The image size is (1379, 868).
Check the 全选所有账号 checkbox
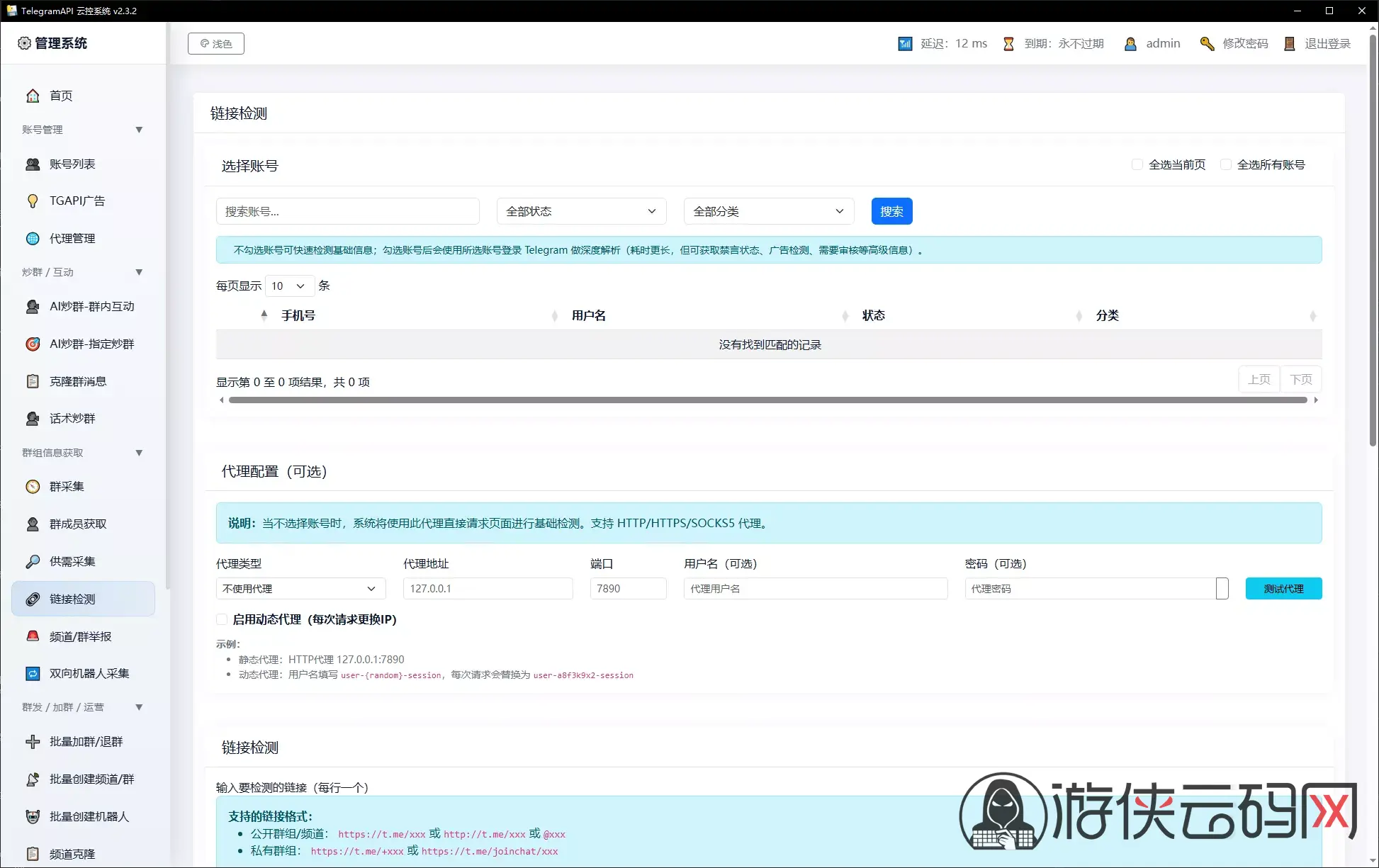pyautogui.click(x=1226, y=164)
